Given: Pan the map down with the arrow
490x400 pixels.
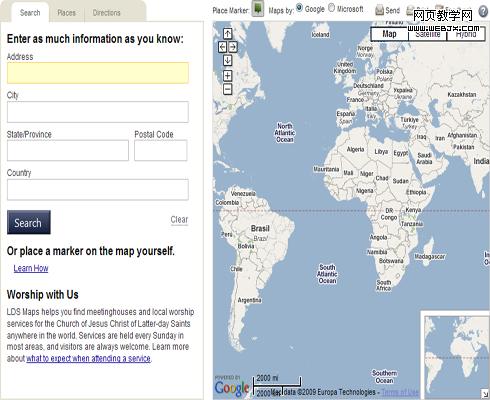Looking at the screenshot, I should pos(227,60).
